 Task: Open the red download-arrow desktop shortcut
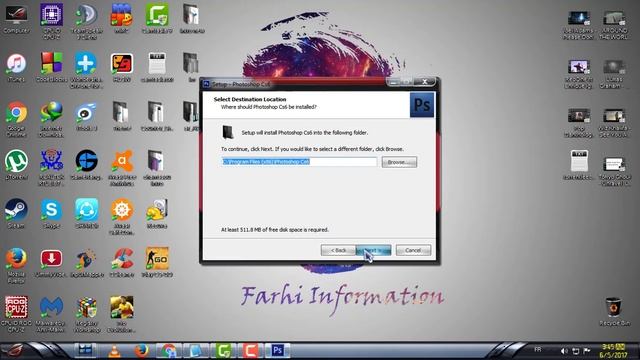51,262
